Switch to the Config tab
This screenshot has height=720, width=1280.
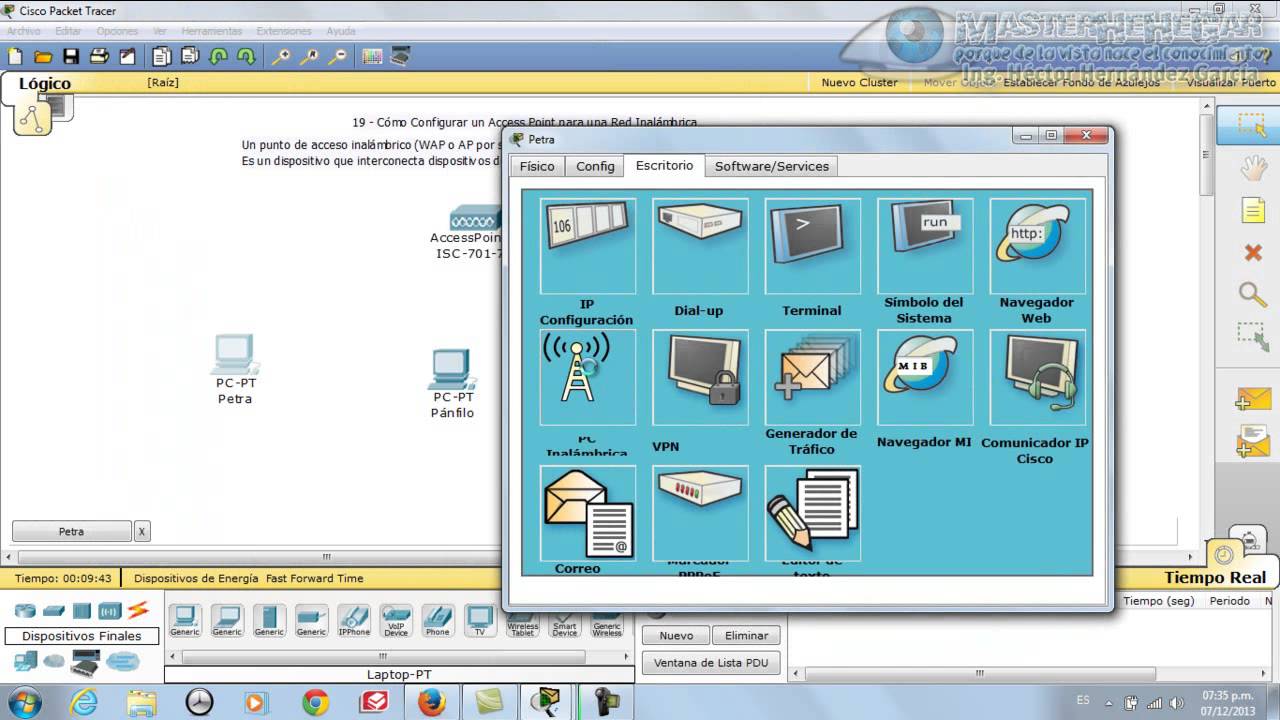[595, 166]
